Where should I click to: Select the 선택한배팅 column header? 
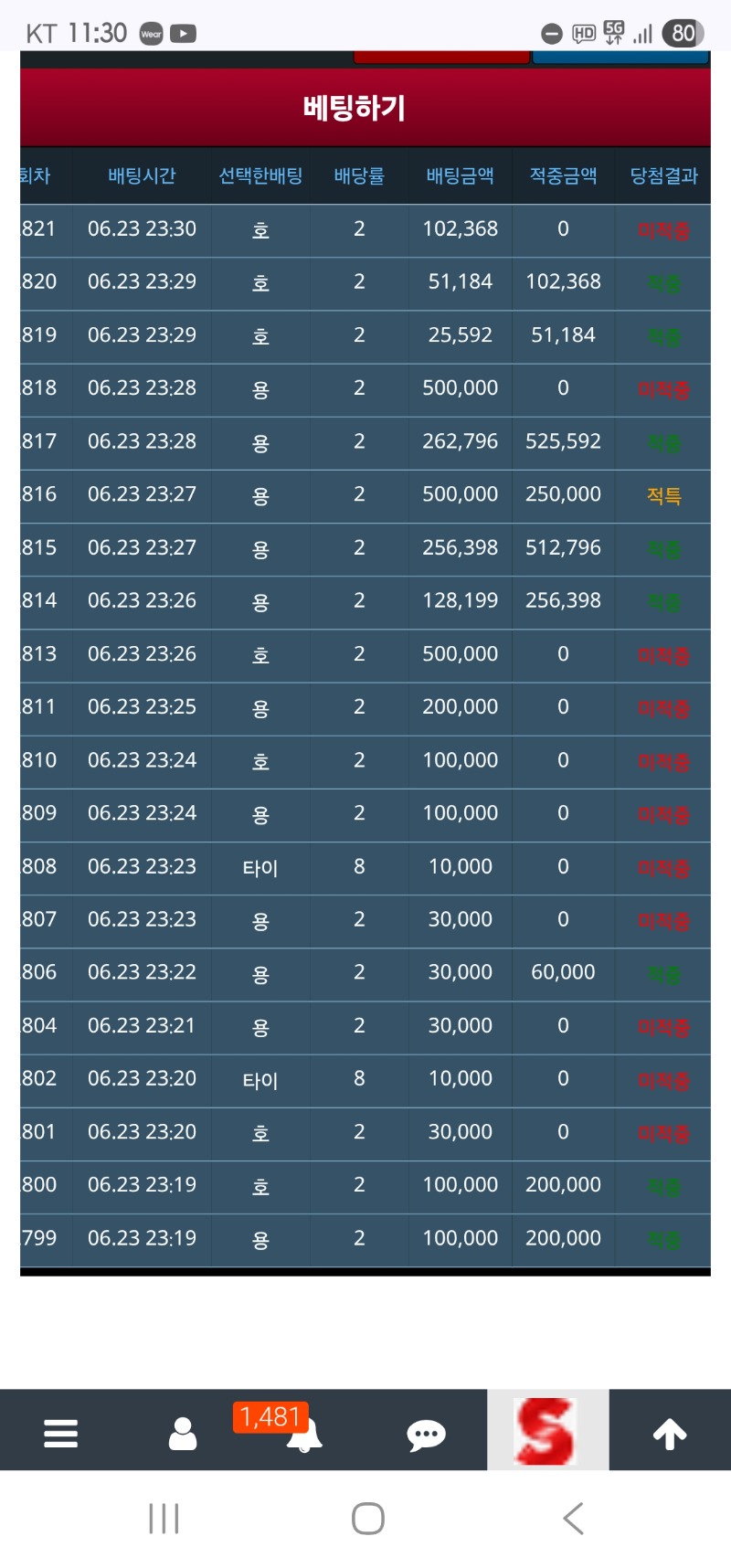260,175
